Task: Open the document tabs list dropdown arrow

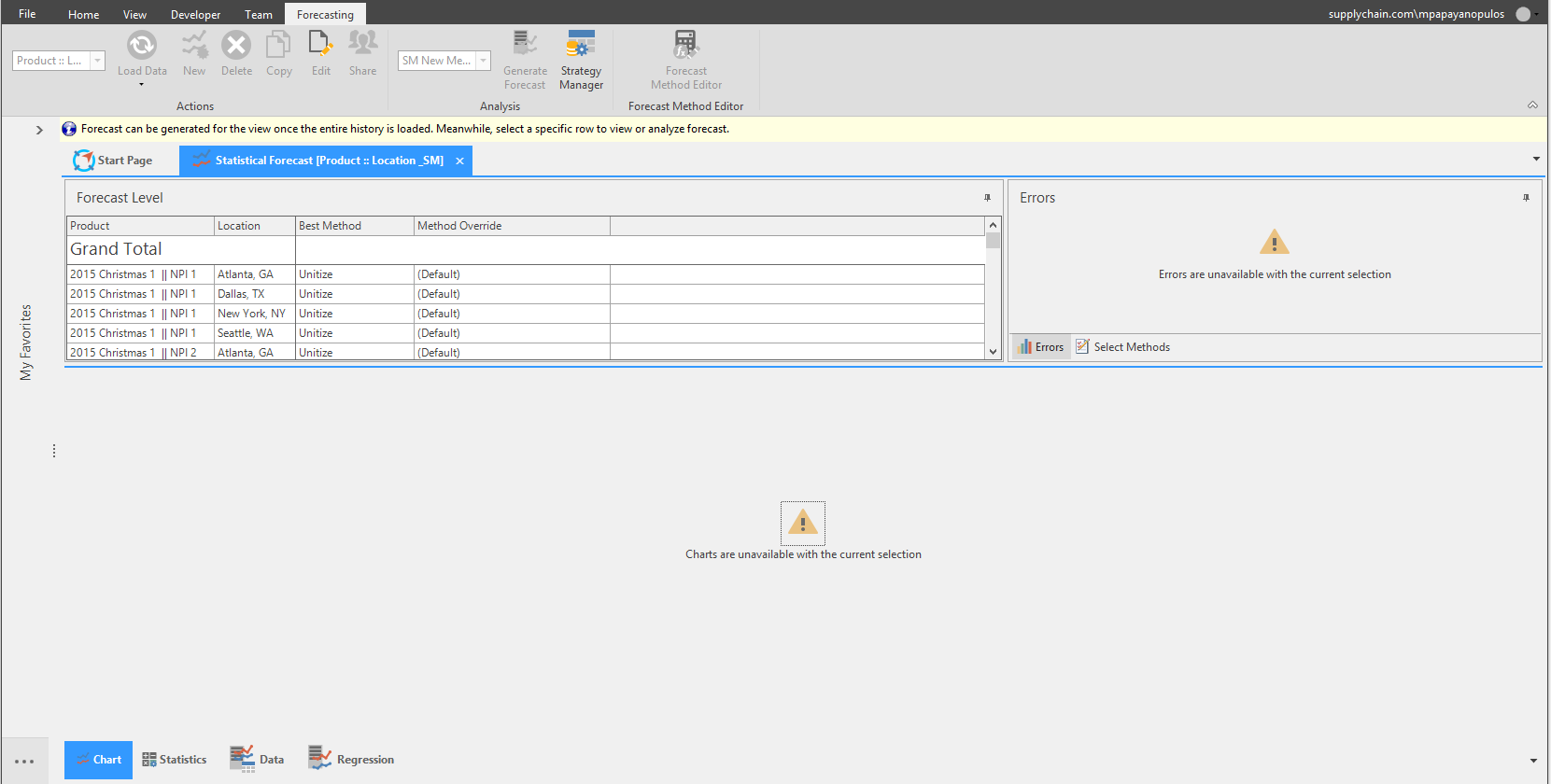Action: [1536, 159]
